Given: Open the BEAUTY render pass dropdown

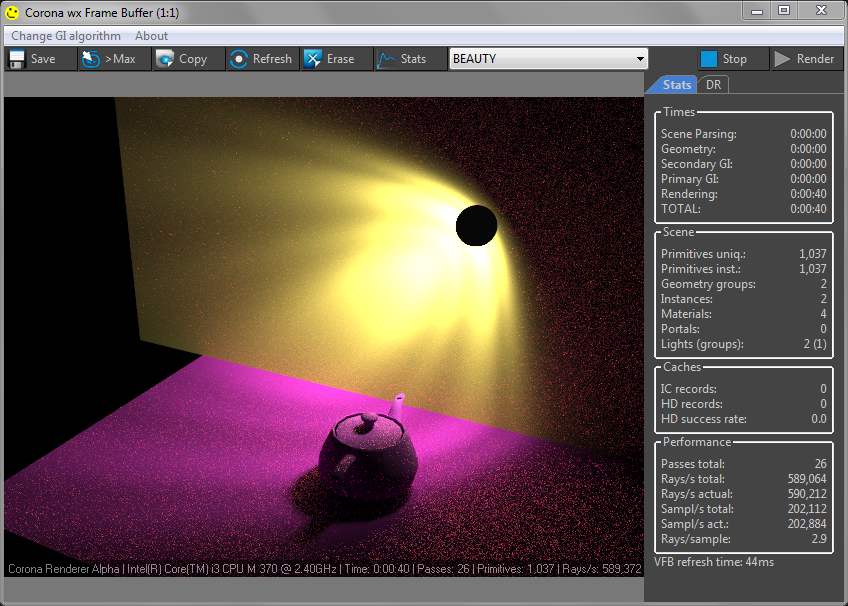Looking at the screenshot, I should [548, 59].
